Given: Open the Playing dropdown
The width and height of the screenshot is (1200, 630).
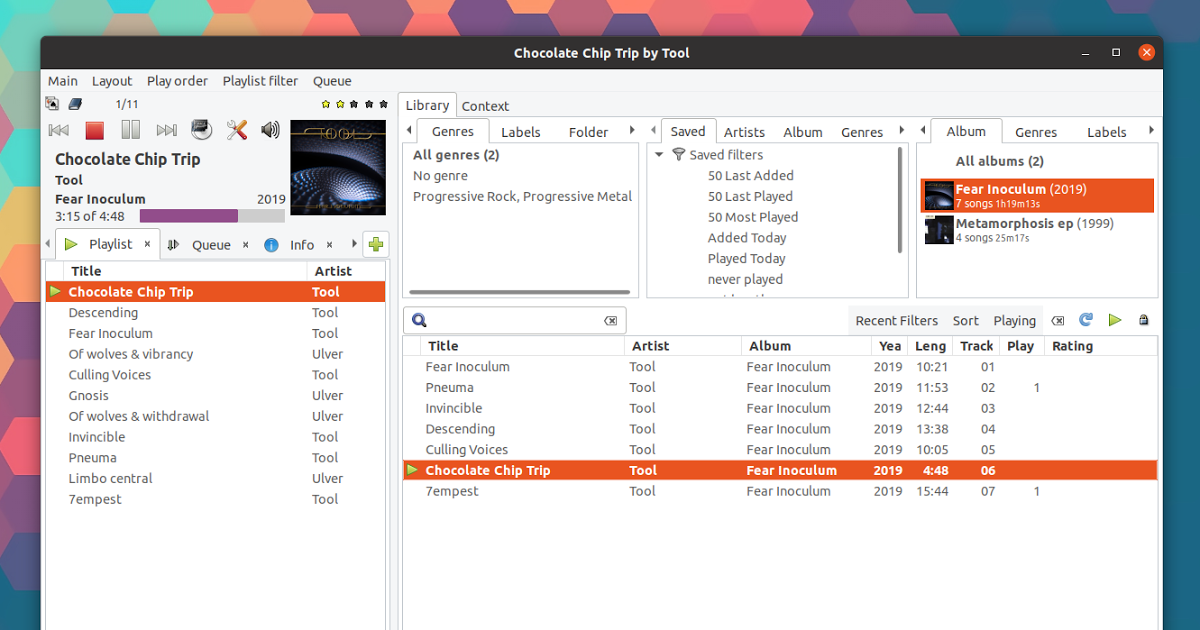Looking at the screenshot, I should coord(1015,321).
